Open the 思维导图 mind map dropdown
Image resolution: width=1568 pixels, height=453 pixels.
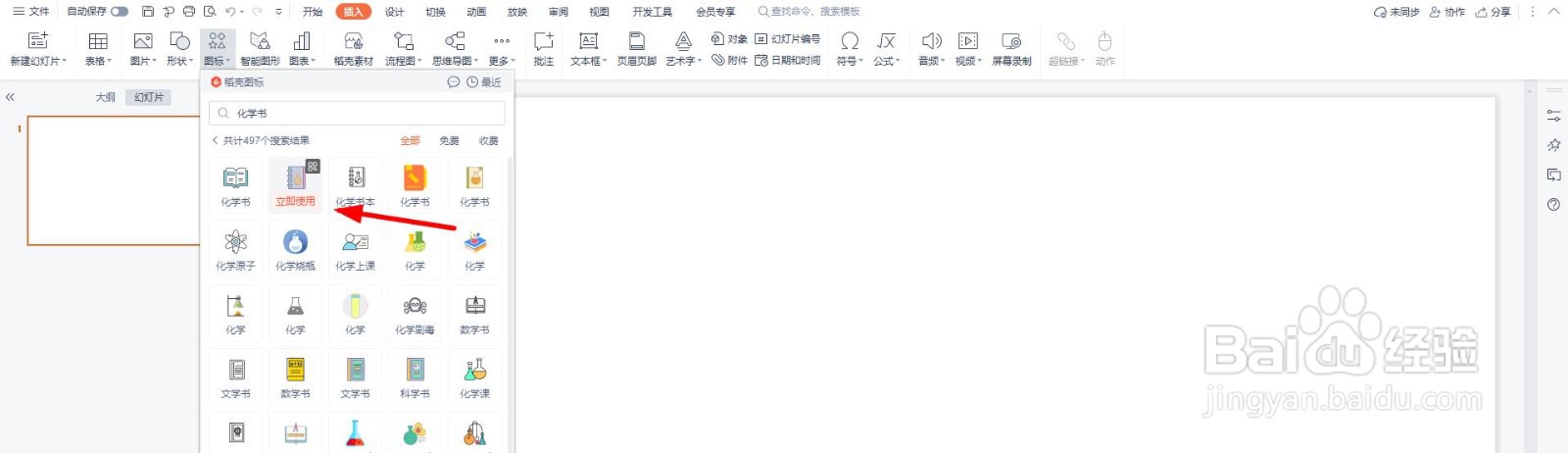(455, 48)
